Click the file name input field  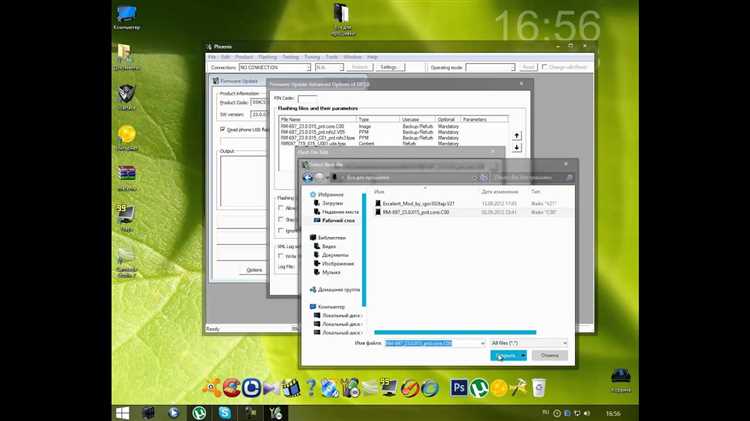(420, 342)
